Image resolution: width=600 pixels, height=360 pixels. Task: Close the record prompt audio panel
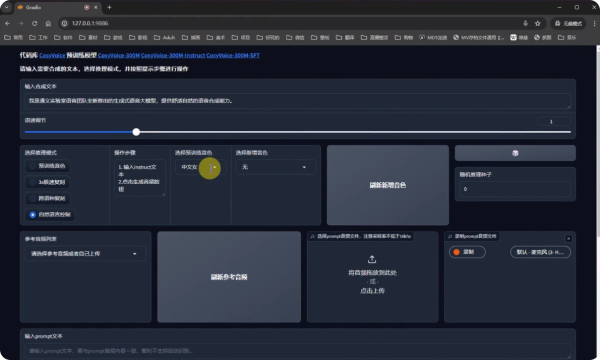pyautogui.click(x=568, y=238)
